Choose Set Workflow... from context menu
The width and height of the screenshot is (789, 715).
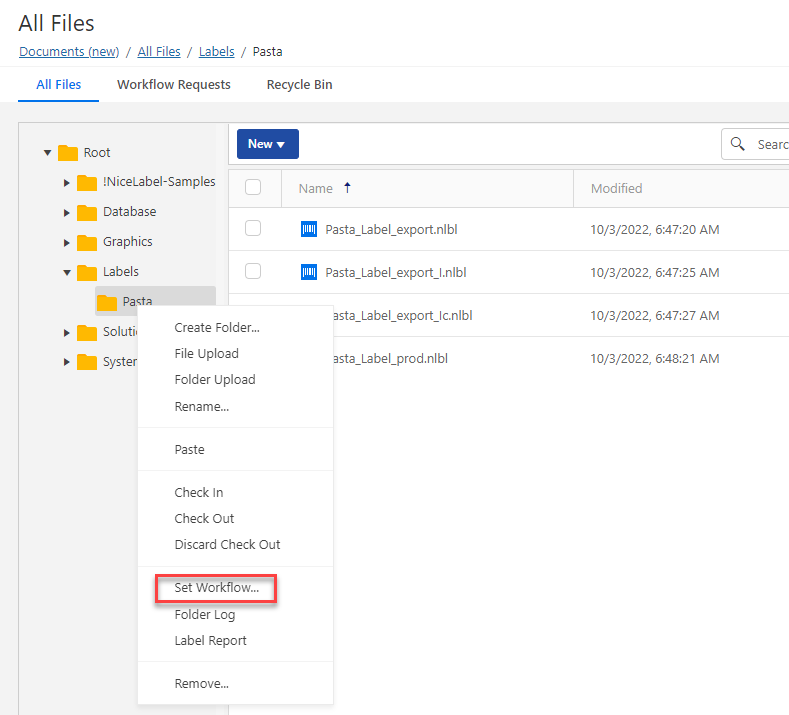(216, 588)
